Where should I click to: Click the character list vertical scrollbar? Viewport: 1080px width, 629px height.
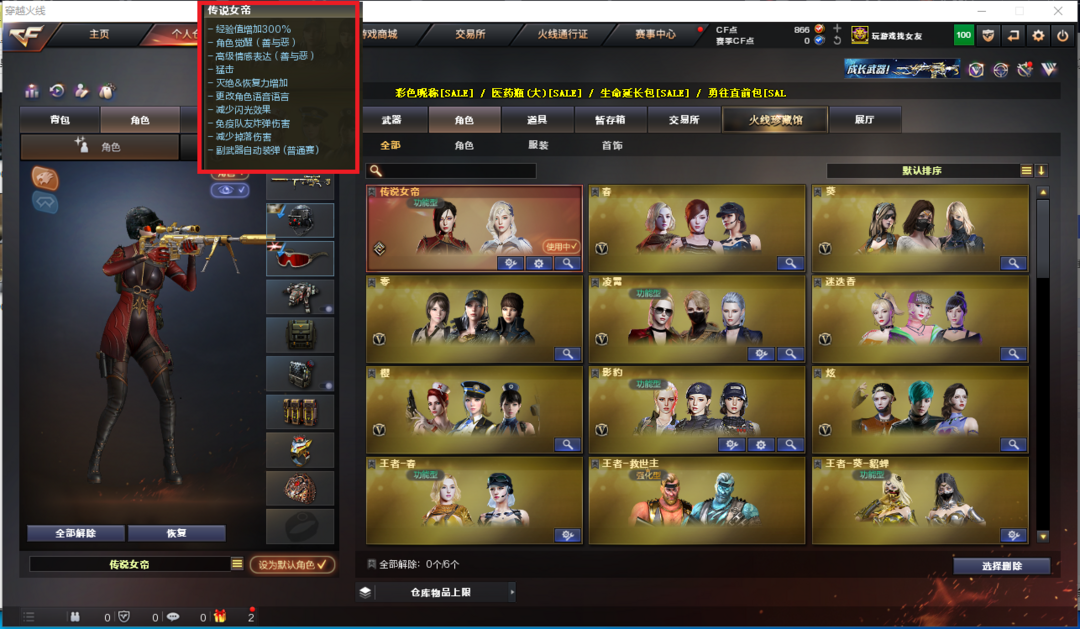pyautogui.click(x=1043, y=364)
